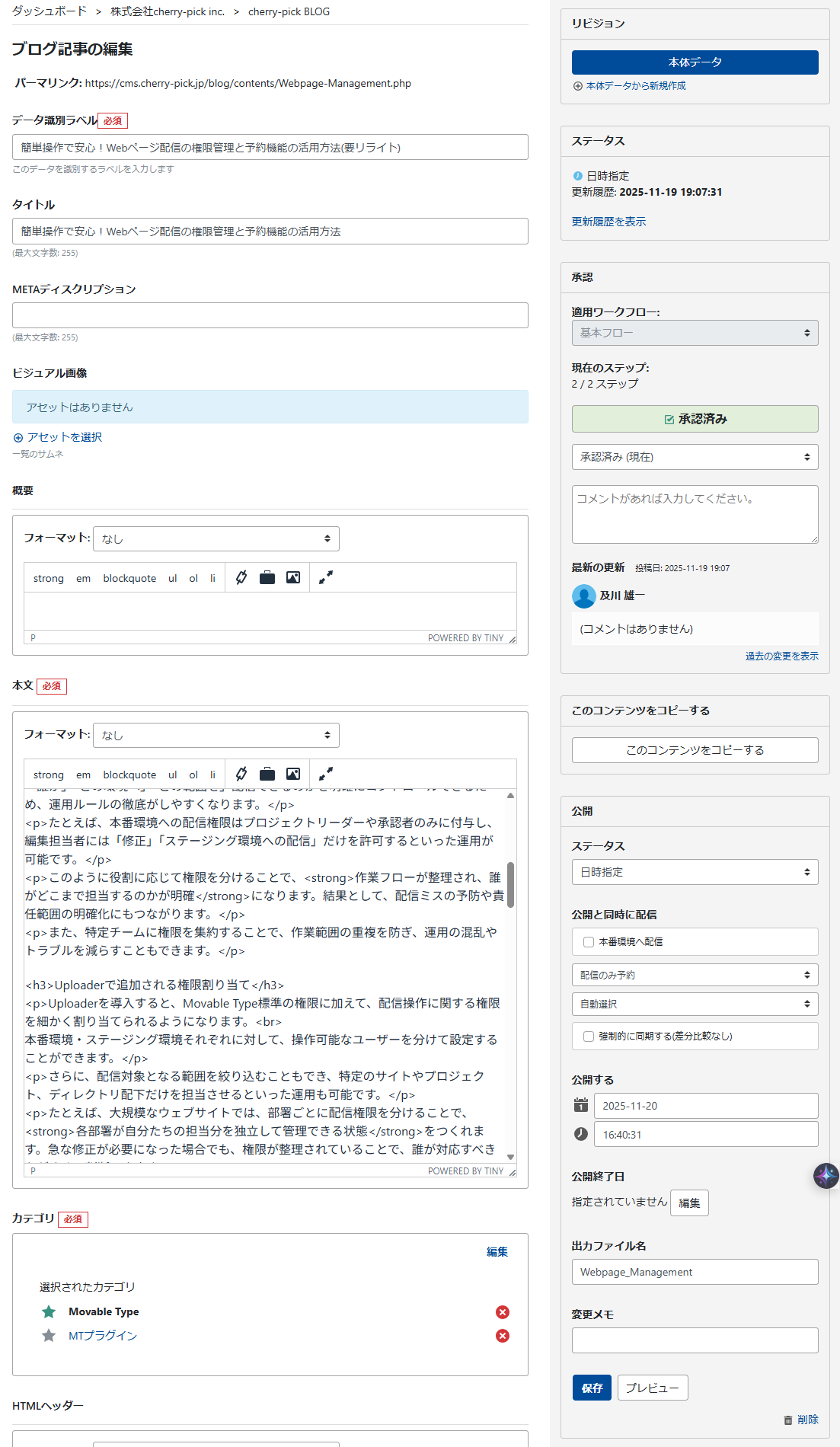
Task: Remove the Movable Type category with red X
Action: pyautogui.click(x=503, y=1311)
